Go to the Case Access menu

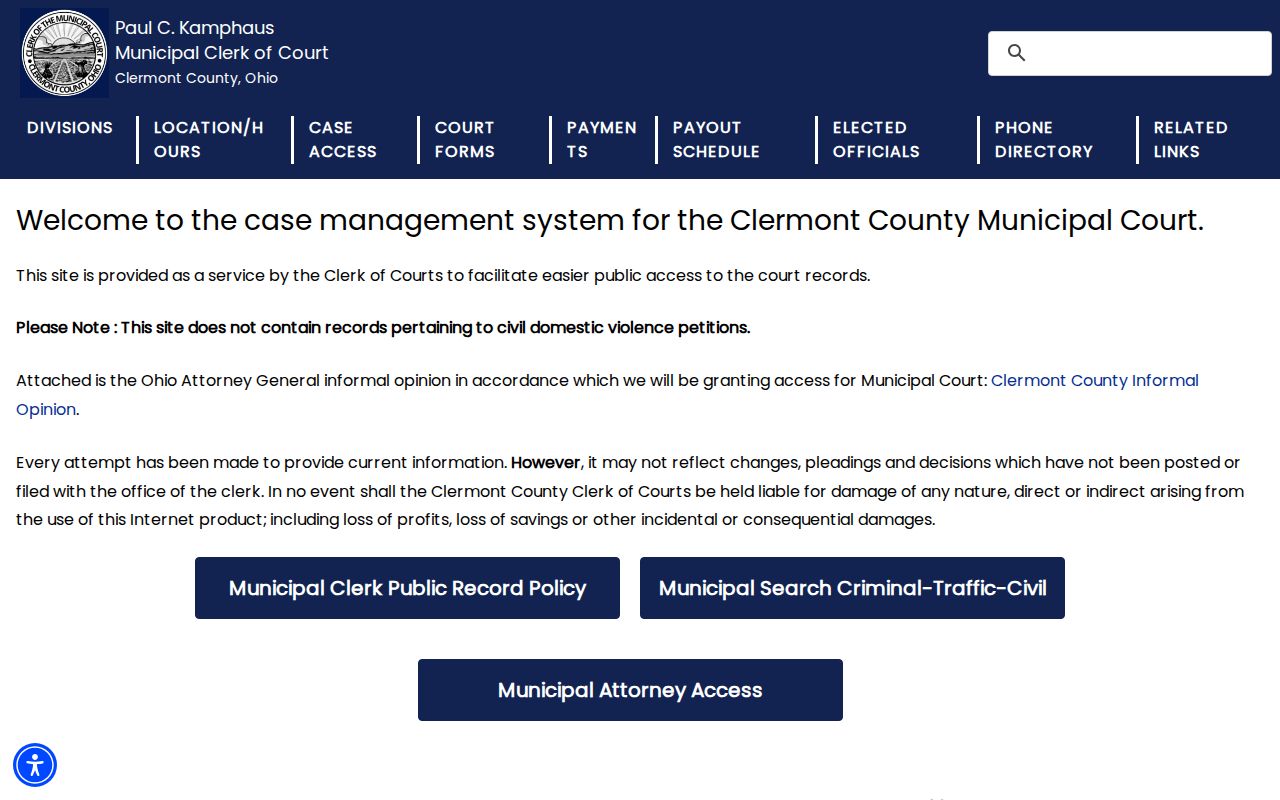[x=343, y=140]
